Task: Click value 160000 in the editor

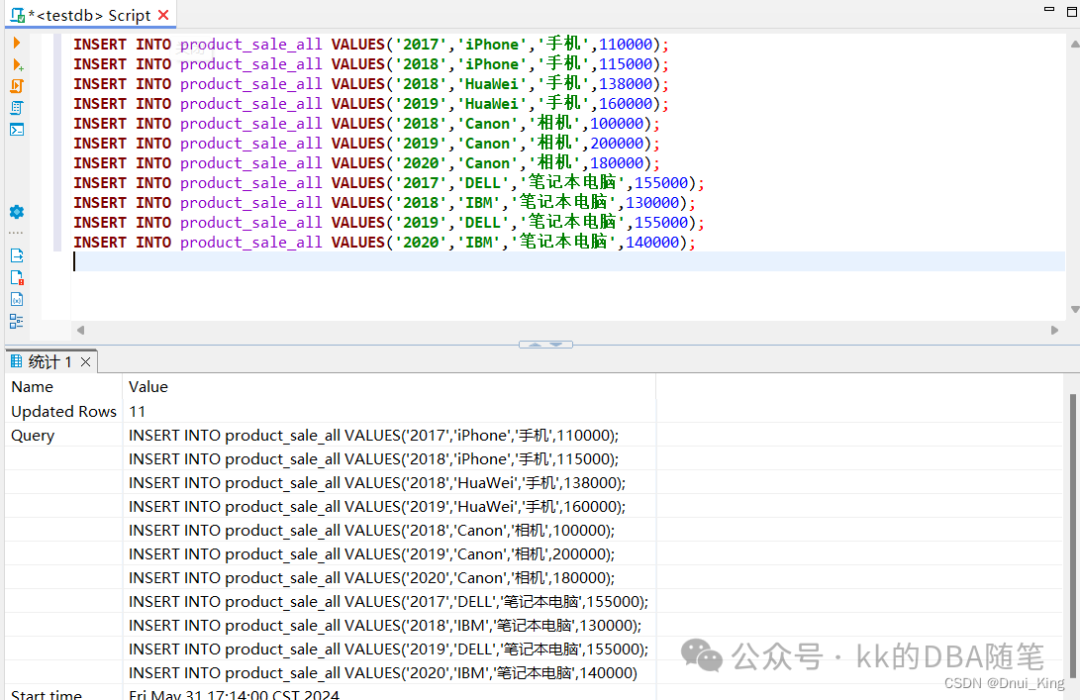Action: click(x=625, y=104)
